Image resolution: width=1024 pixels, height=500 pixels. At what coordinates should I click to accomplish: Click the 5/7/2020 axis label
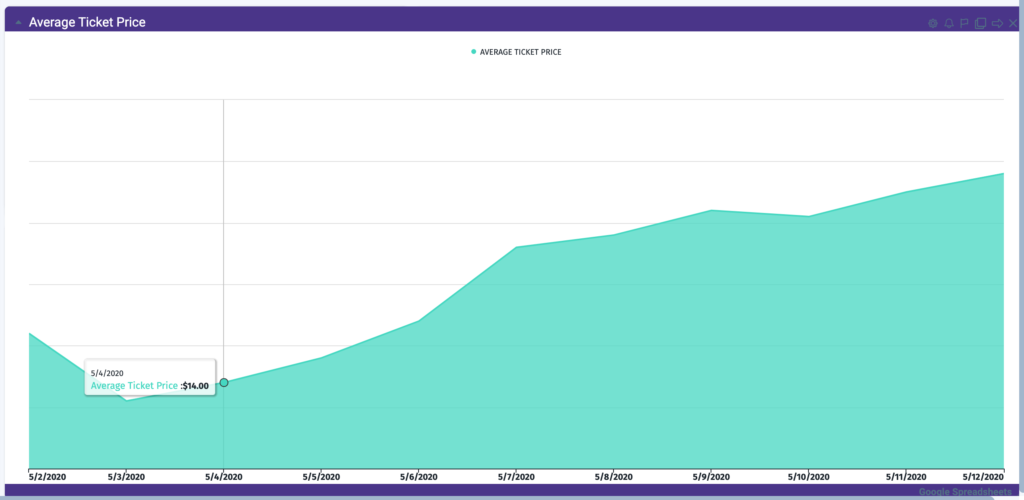point(516,477)
